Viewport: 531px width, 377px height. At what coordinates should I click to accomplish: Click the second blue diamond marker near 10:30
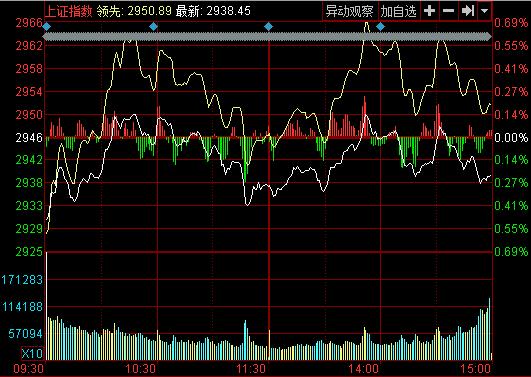pos(154,26)
